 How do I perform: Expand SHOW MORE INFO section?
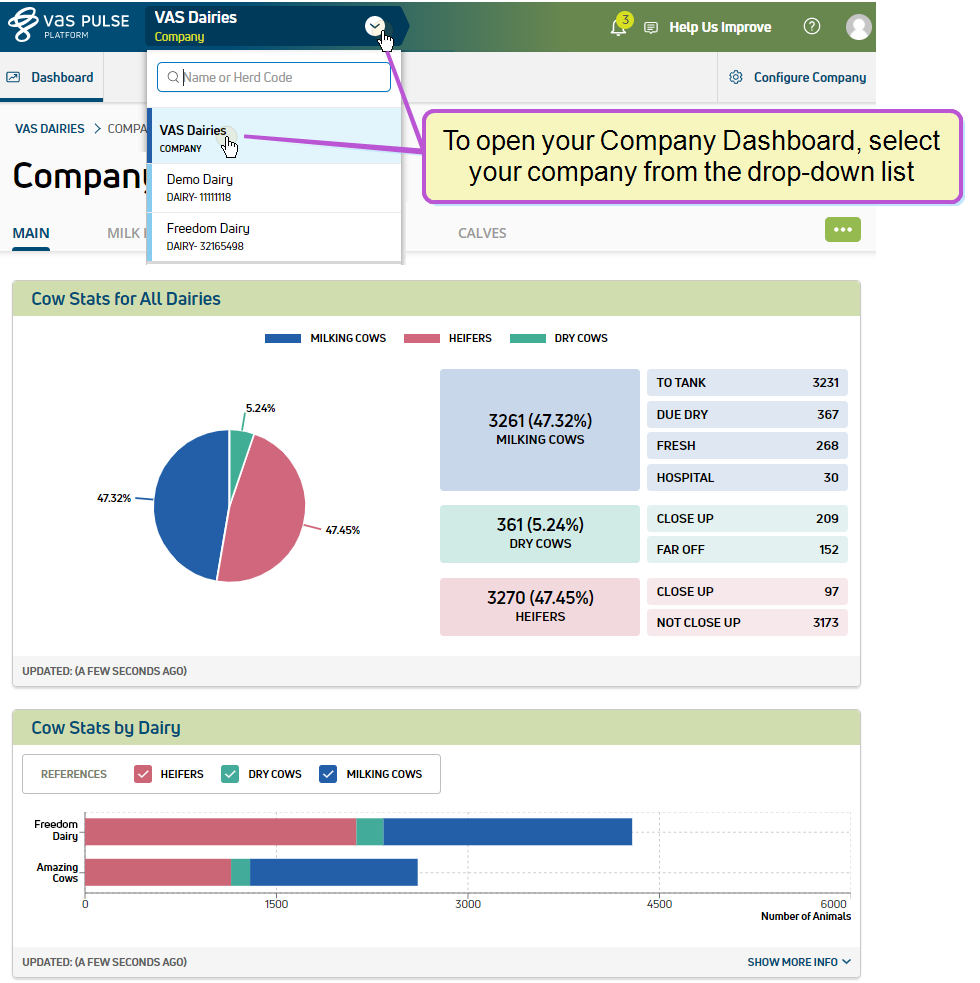(x=799, y=962)
